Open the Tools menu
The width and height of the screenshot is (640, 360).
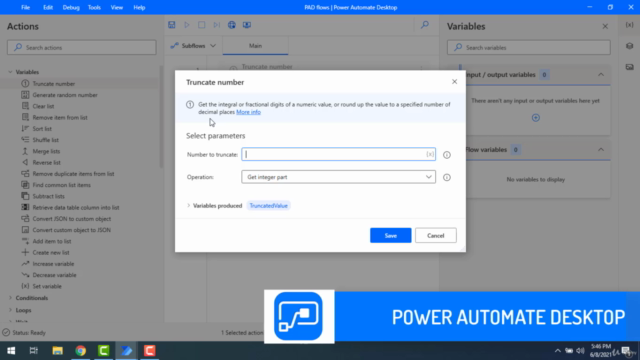(94, 7)
